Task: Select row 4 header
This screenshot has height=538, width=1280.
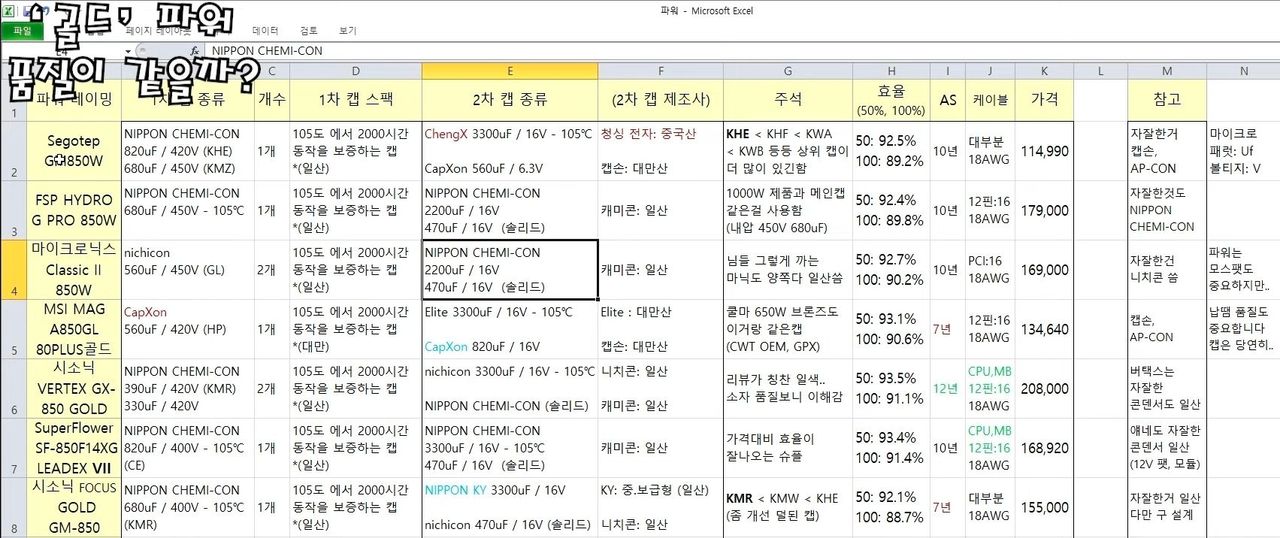Action: click(10, 270)
